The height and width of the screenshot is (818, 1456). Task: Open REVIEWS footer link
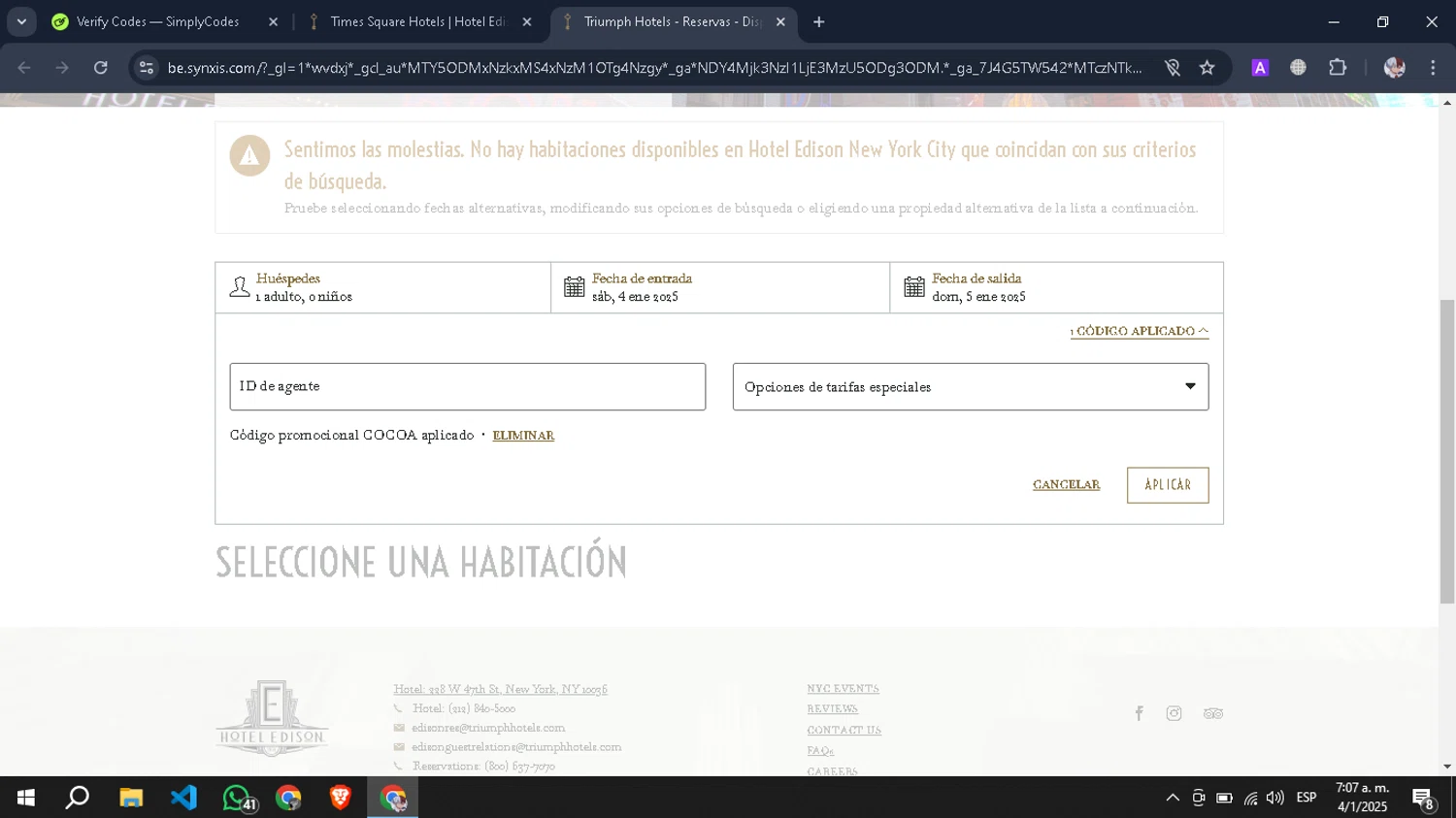pos(832,709)
